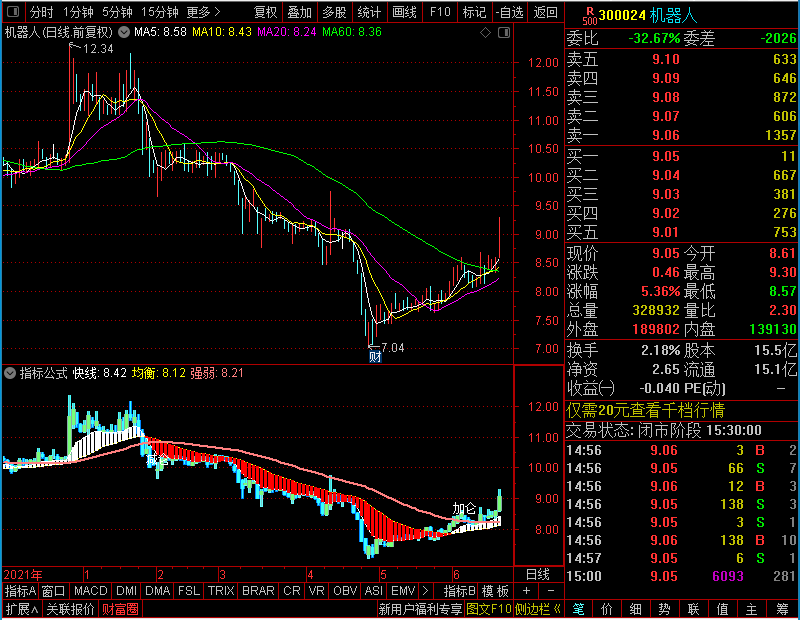Click 买一 price 9.05

(666, 156)
